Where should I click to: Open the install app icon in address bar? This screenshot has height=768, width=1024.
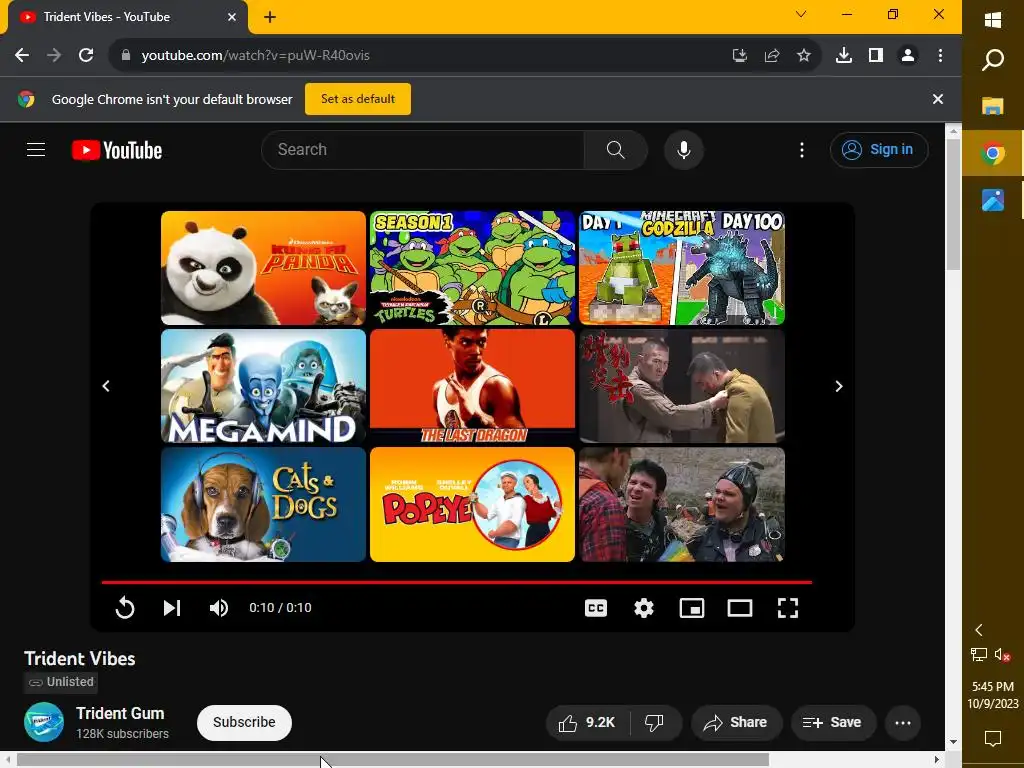pyautogui.click(x=739, y=56)
